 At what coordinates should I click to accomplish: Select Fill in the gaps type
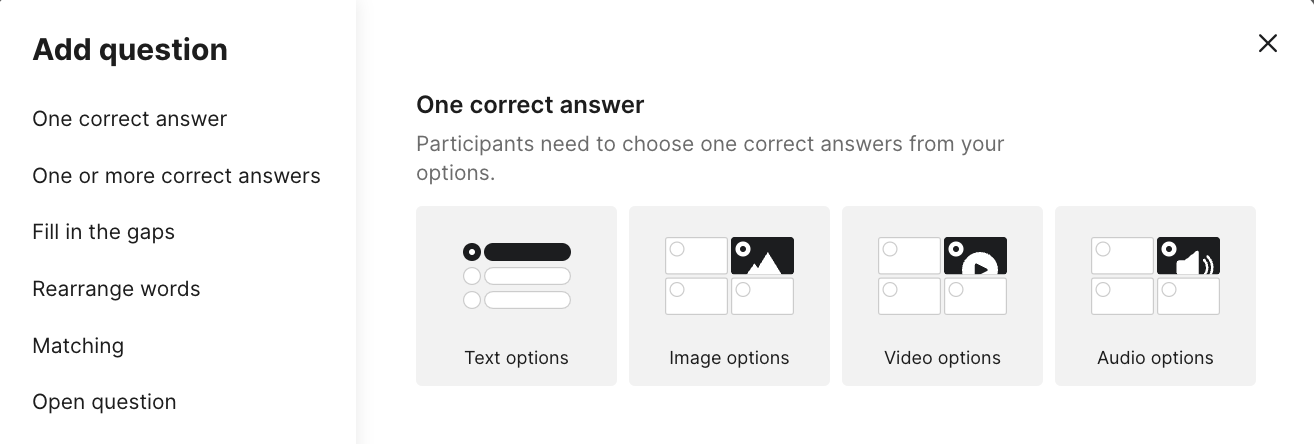[x=104, y=232]
